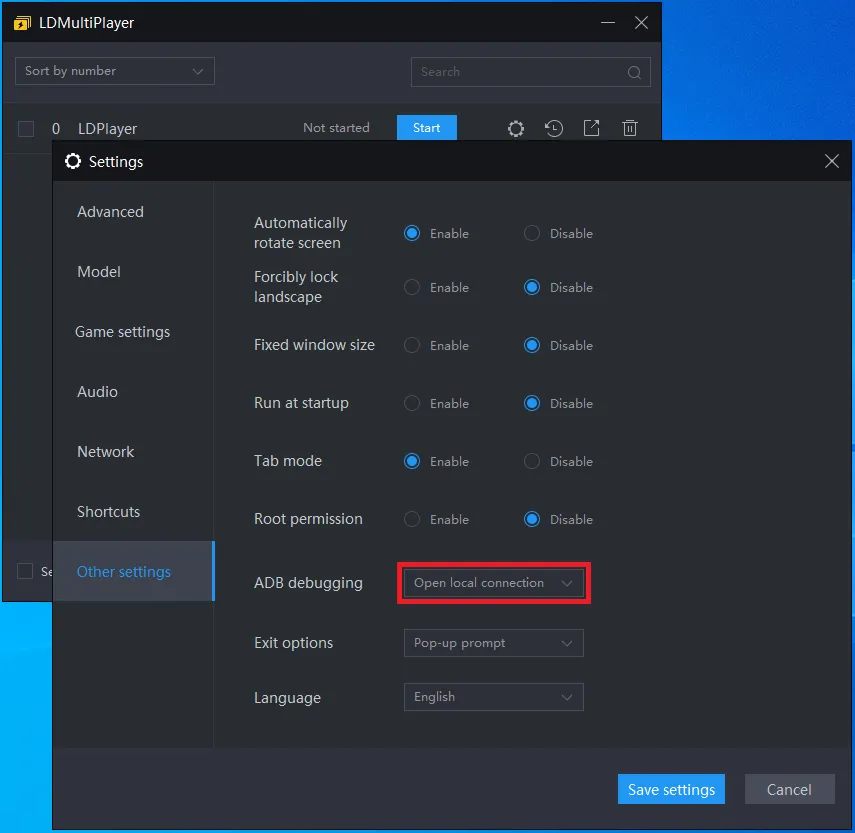Minimize the LDMultiPlayer window
855x833 pixels.
[608, 23]
